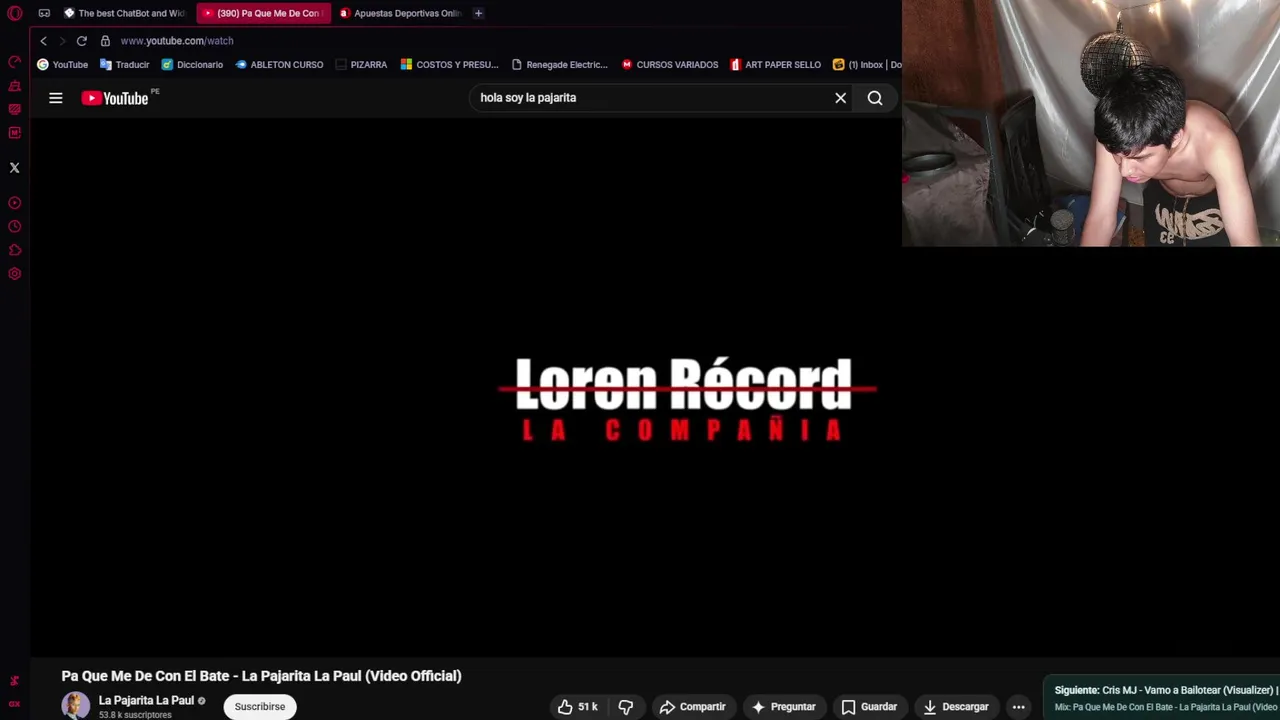Open GX Control speedometer sidebar icon

click(x=14, y=62)
